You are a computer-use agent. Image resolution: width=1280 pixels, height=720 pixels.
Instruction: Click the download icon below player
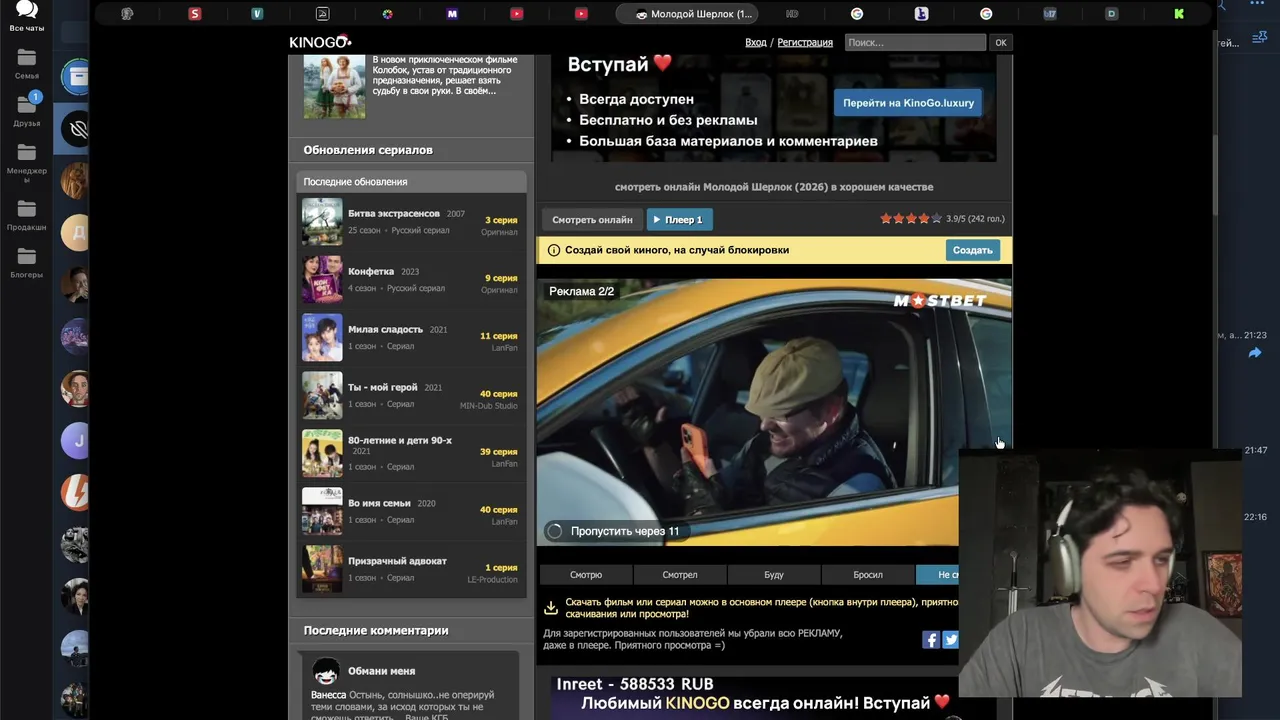click(551, 608)
